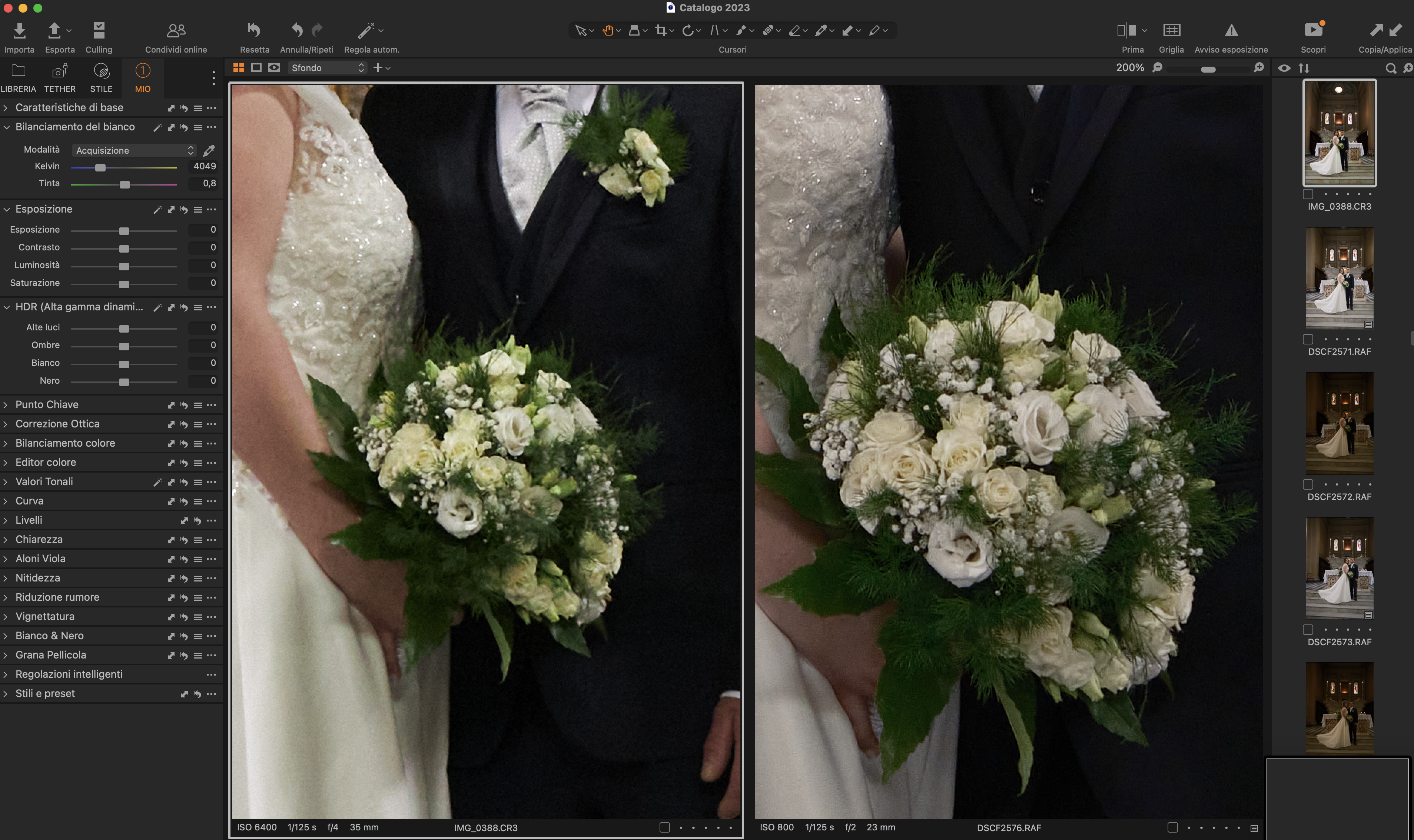Click the Regolazioni intelligenti panel title
This screenshot has height=840, width=1414.
pos(69,674)
